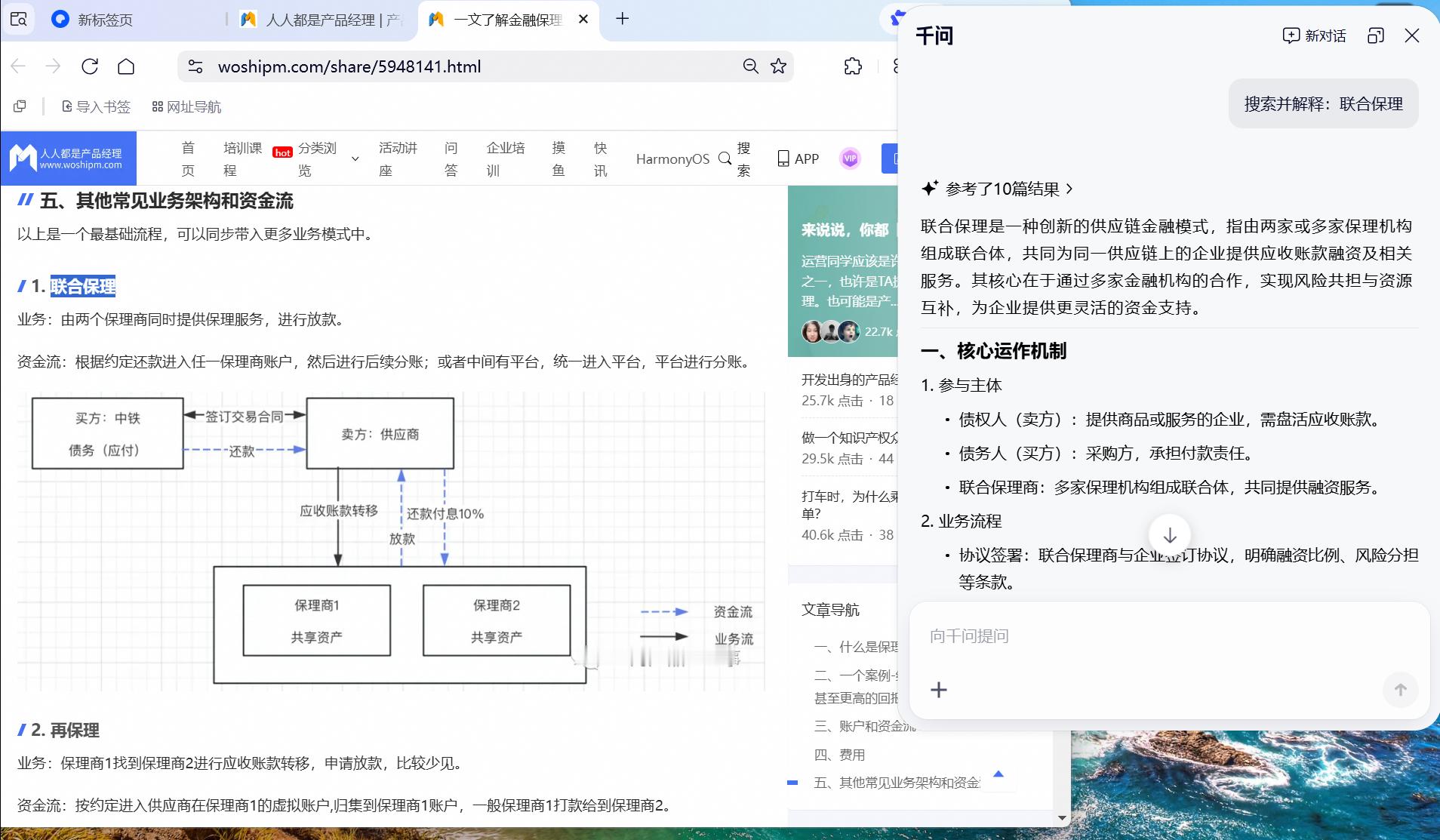View site information in address bar
Screen dimensions: 1440x840
pyautogui.click(x=195, y=66)
